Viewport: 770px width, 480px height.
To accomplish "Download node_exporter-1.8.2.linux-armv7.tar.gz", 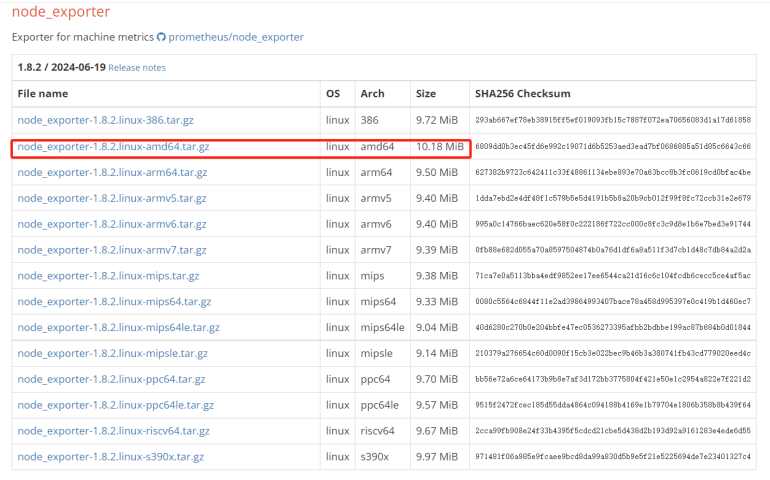I will coord(112,250).
